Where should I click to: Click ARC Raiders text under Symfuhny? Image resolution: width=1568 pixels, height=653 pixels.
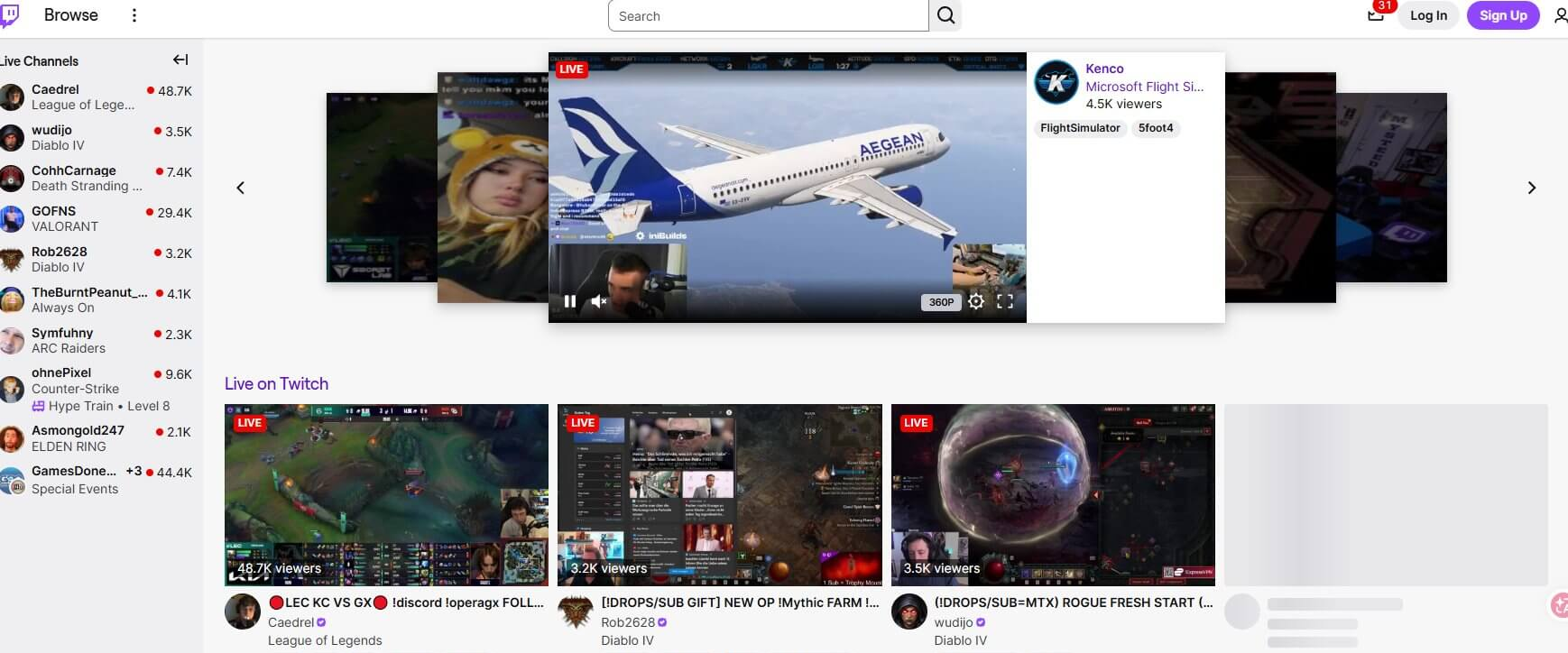click(69, 348)
